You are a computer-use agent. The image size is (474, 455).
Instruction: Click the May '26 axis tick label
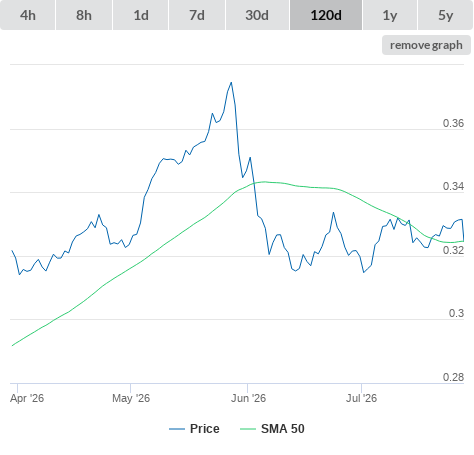point(131,398)
